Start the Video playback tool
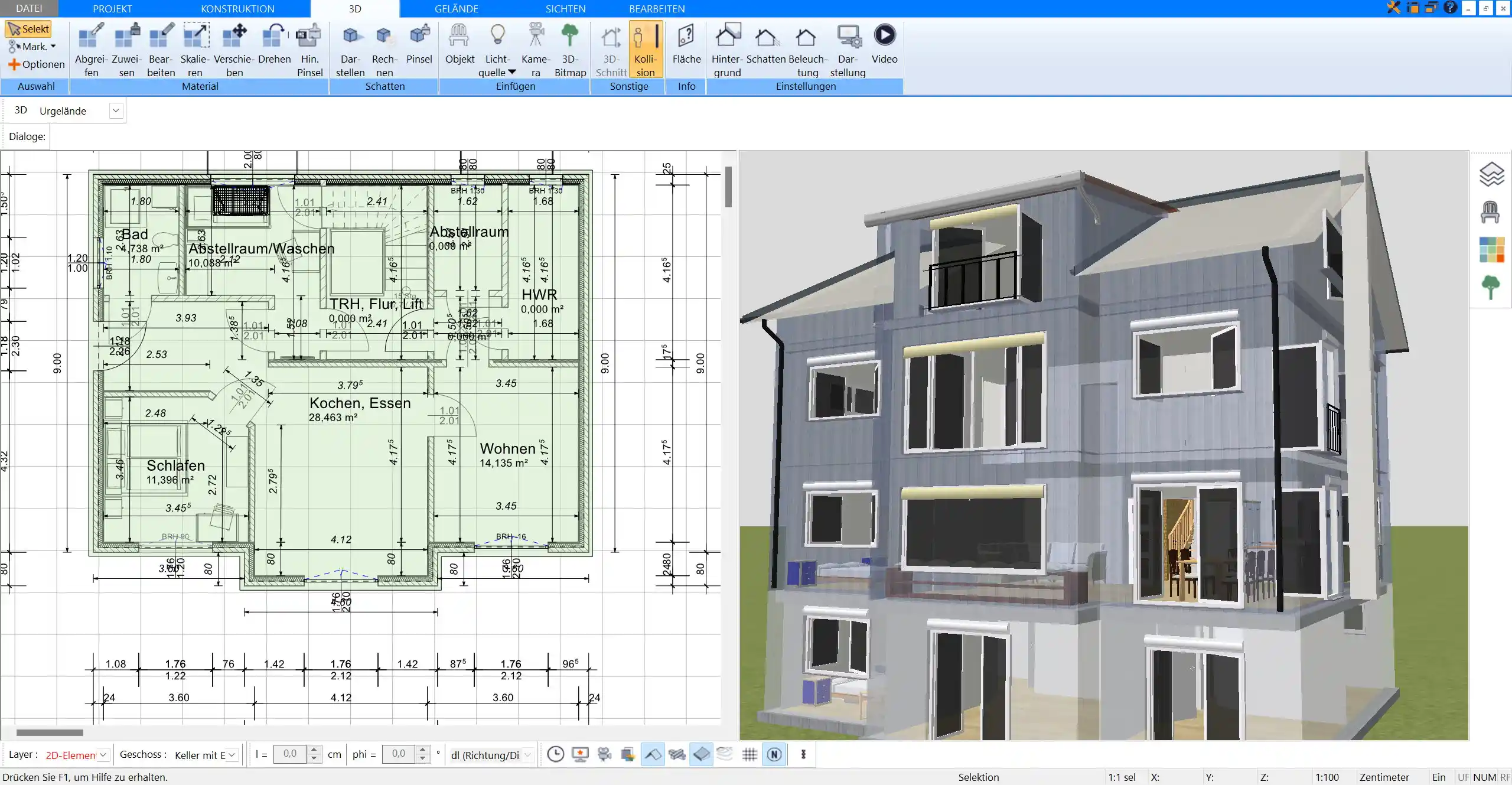This screenshot has width=1512, height=785. click(x=884, y=44)
